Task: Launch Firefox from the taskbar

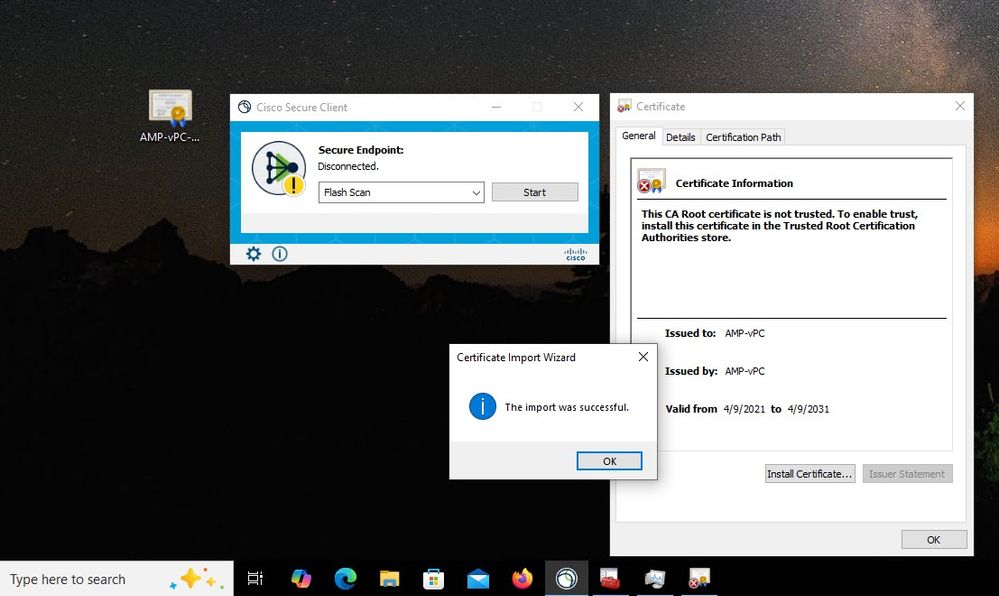Action: [x=522, y=578]
